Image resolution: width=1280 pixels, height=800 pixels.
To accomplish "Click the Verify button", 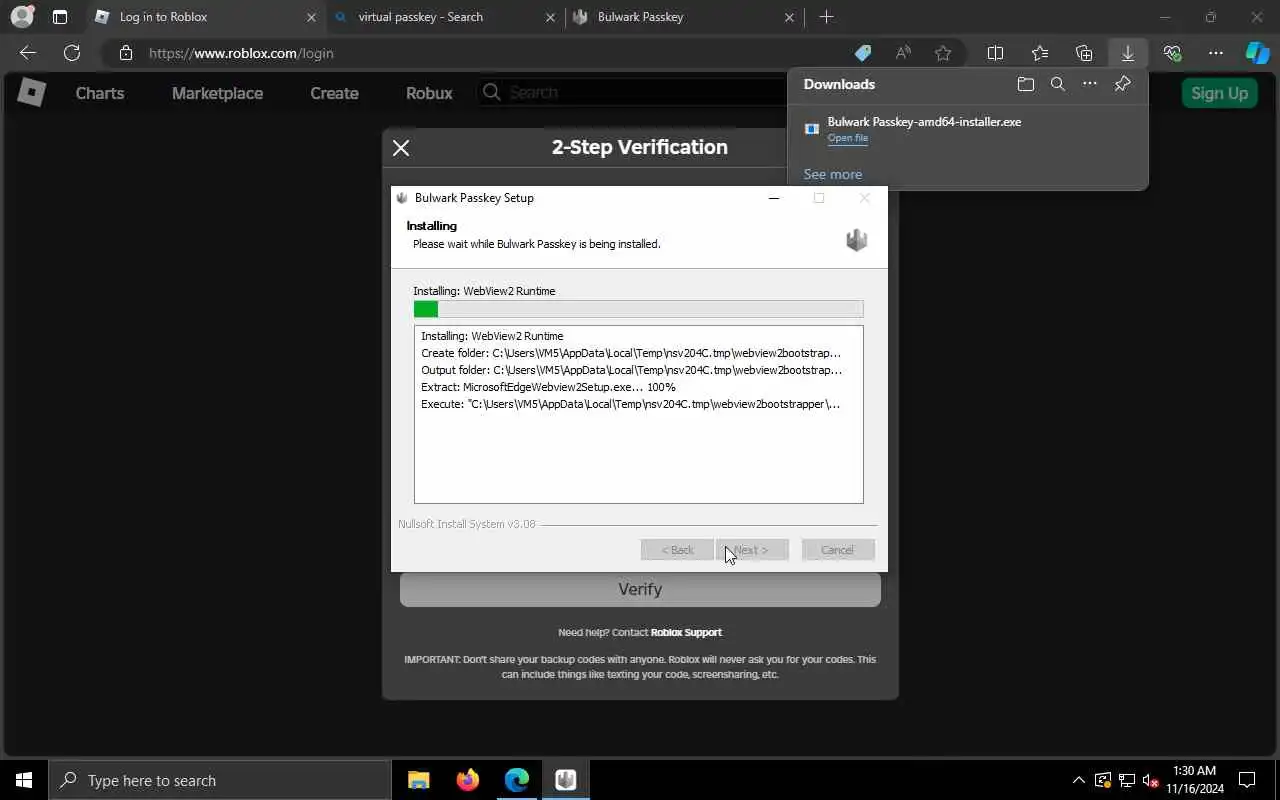I will [640, 589].
